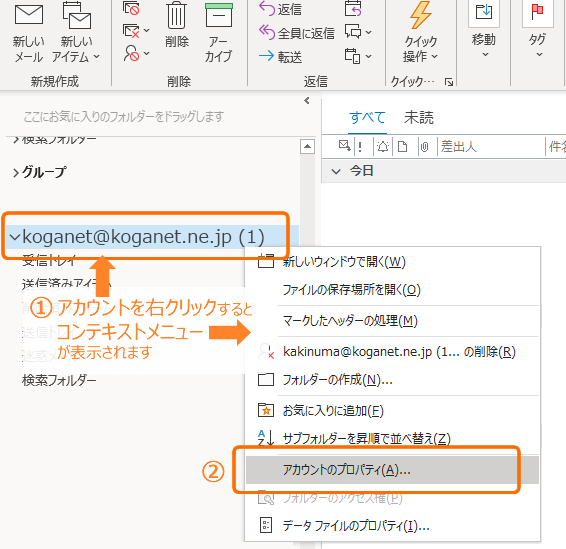Choose アカウントのプロパティ(A)... menu item
The image size is (566, 549).
pos(392,470)
